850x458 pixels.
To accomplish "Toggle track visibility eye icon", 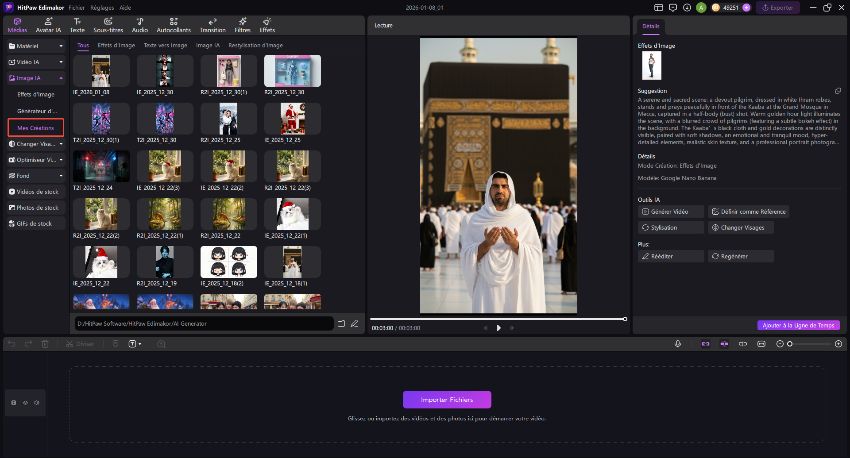I will pos(25,403).
